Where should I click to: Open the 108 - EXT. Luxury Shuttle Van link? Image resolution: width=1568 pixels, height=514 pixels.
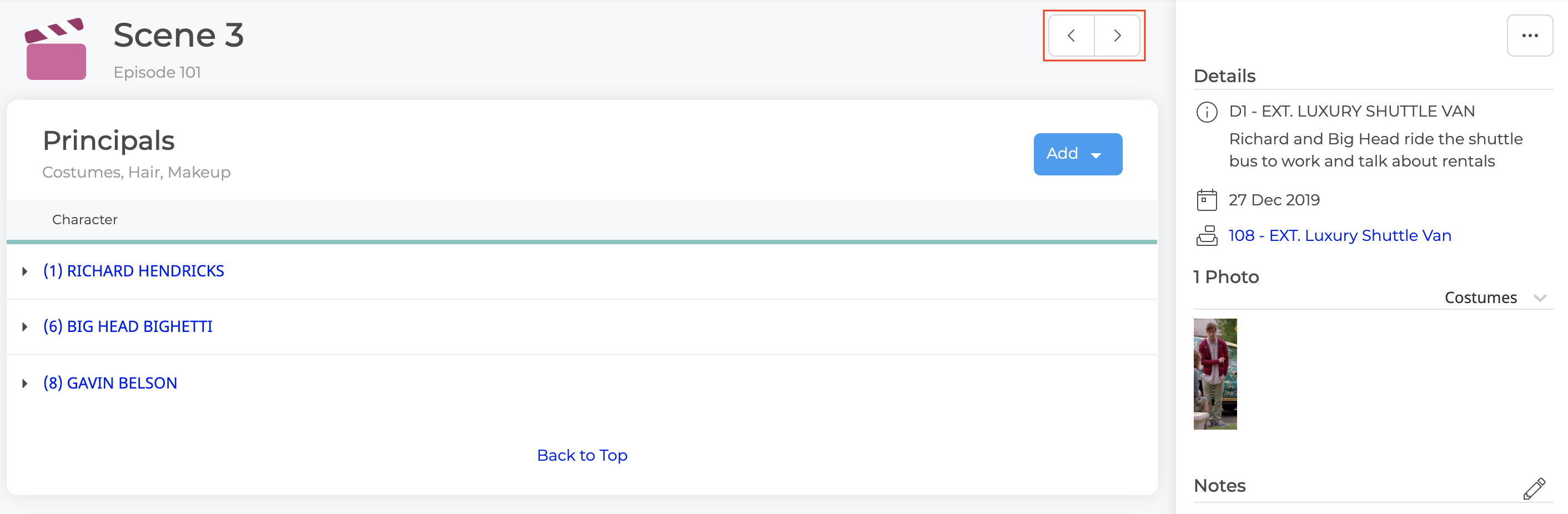tap(1339, 235)
